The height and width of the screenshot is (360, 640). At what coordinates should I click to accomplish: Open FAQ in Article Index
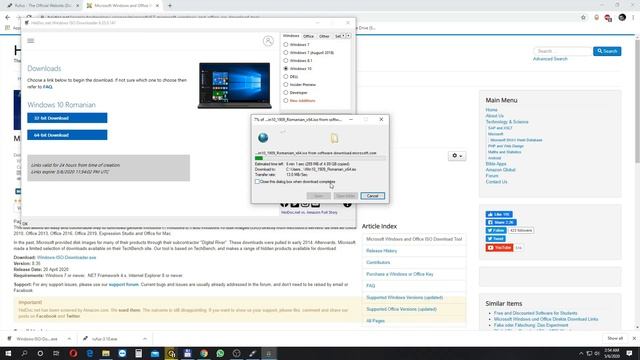[x=371, y=286]
